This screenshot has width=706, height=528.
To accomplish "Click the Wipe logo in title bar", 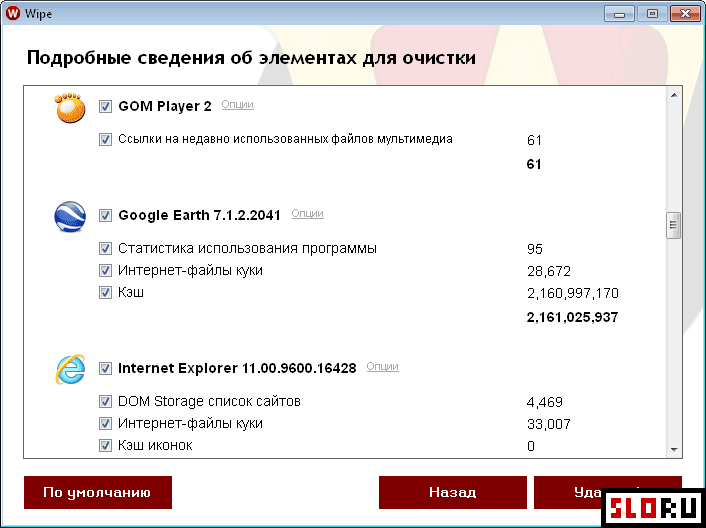I will (x=13, y=13).
